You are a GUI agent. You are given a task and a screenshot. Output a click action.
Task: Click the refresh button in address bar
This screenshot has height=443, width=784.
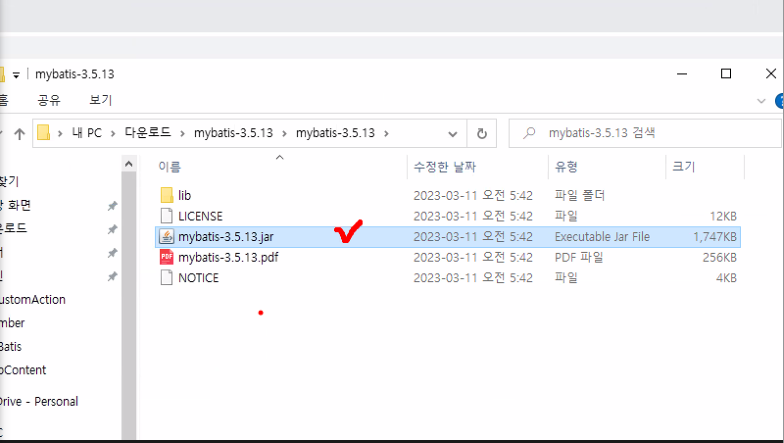pos(482,134)
